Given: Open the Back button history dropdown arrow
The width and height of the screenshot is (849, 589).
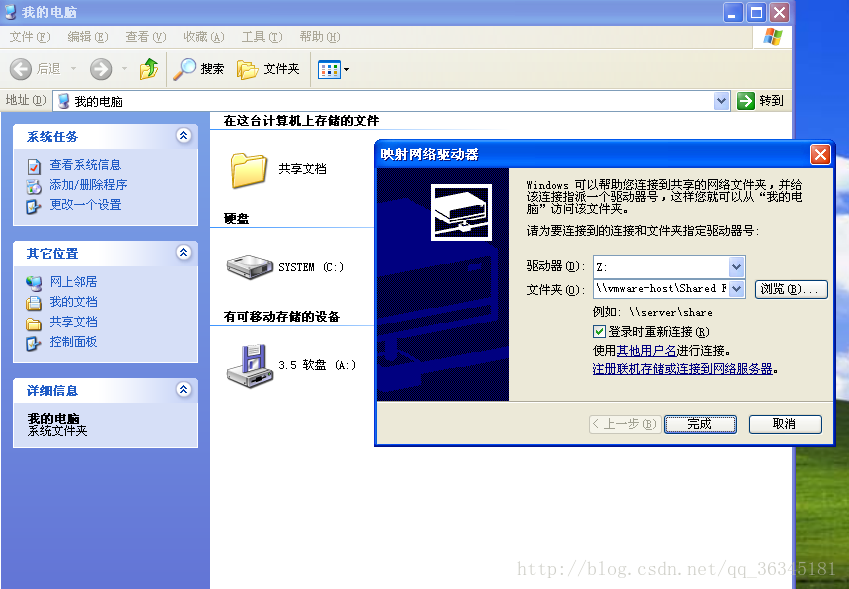Looking at the screenshot, I should 73,69.
